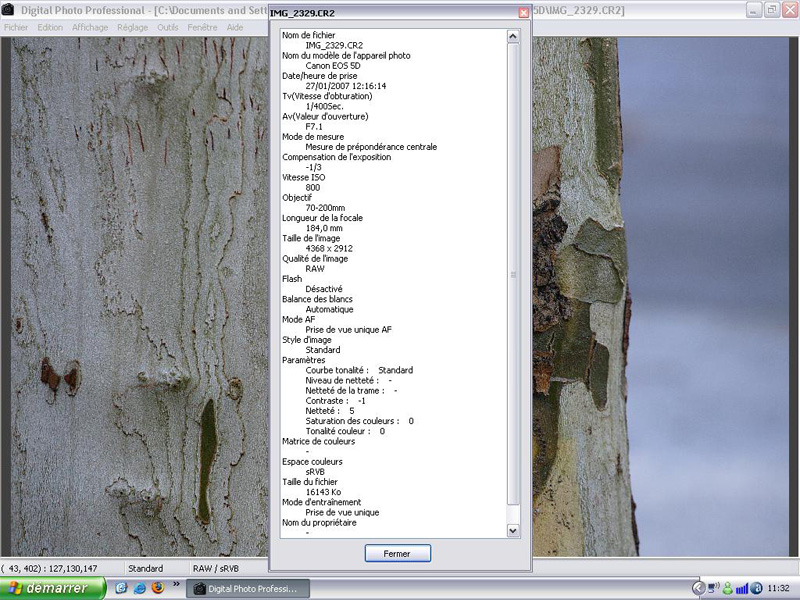Click the lens value '70-200mm'
The height and width of the screenshot is (606, 800).
[325, 208]
